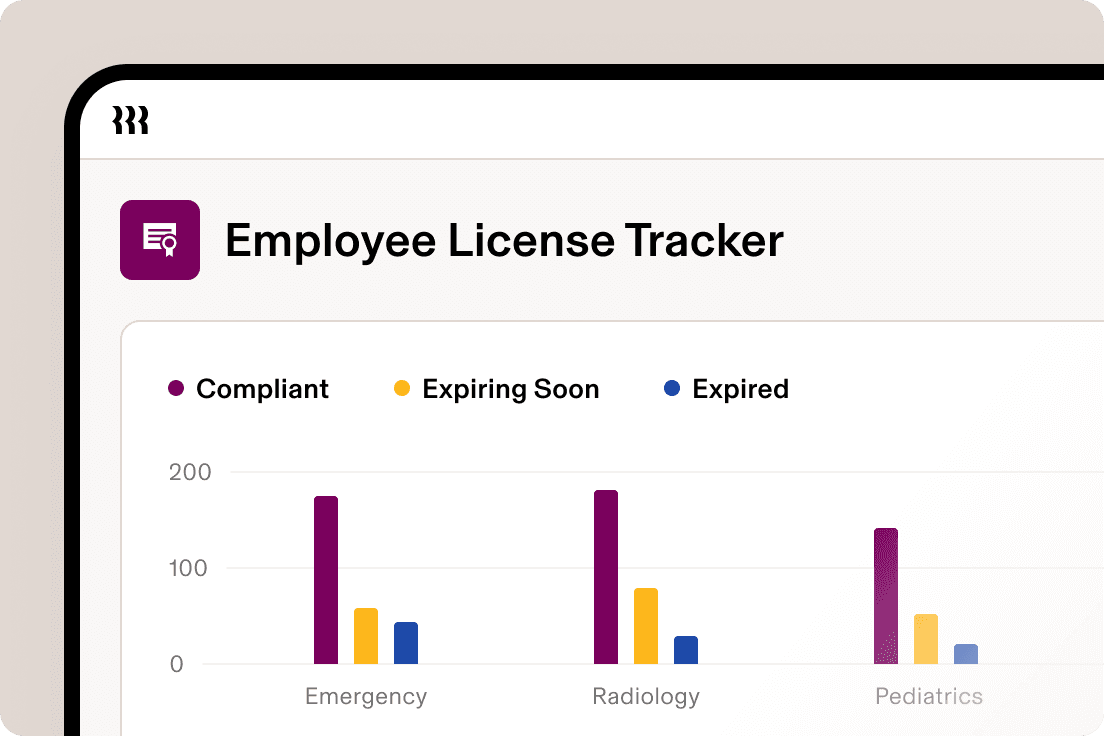This screenshot has height=736, width=1104.
Task: Open the license certificate app icon
Action: 160,240
